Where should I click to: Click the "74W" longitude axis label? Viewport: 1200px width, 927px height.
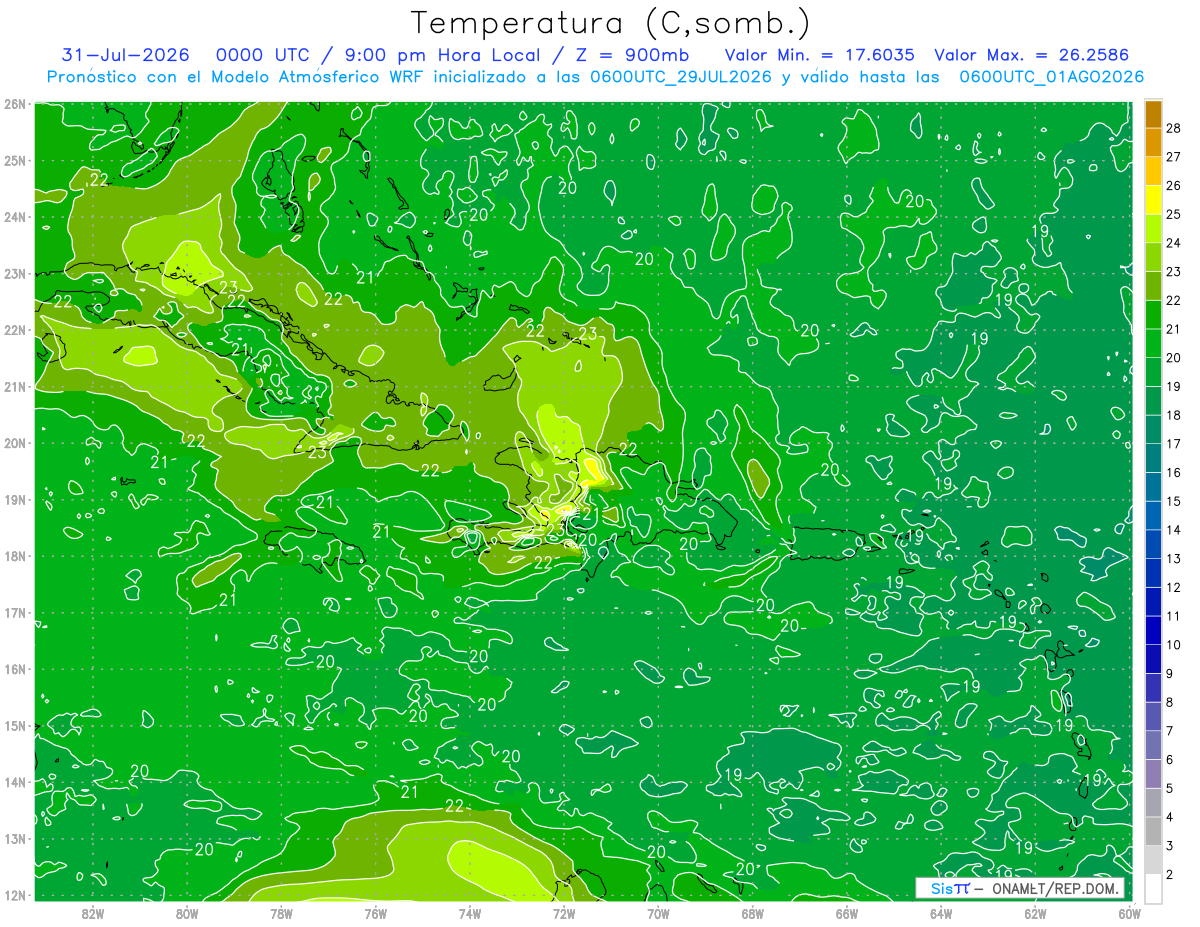tap(470, 912)
